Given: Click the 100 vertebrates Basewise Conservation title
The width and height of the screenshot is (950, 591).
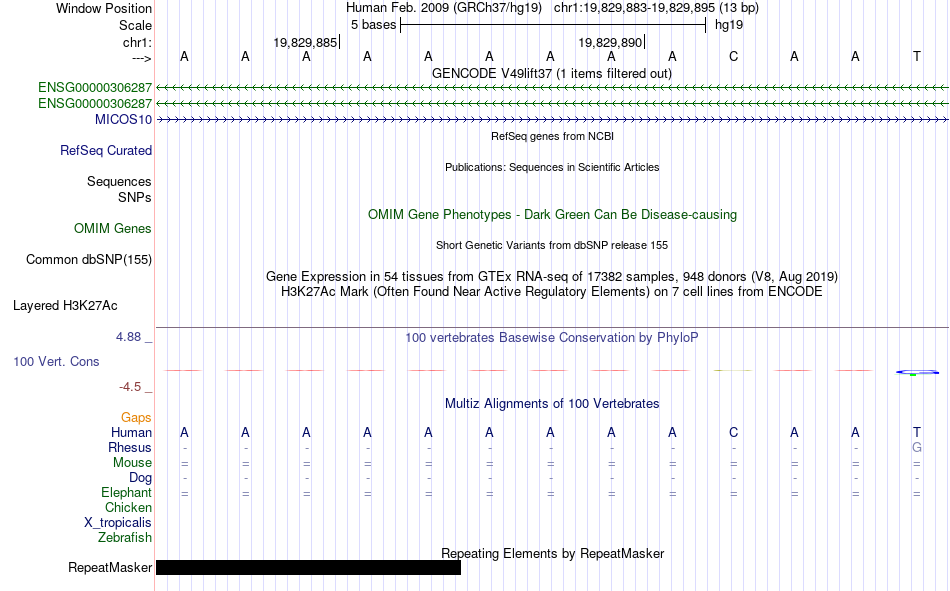Looking at the screenshot, I should pos(551,338).
